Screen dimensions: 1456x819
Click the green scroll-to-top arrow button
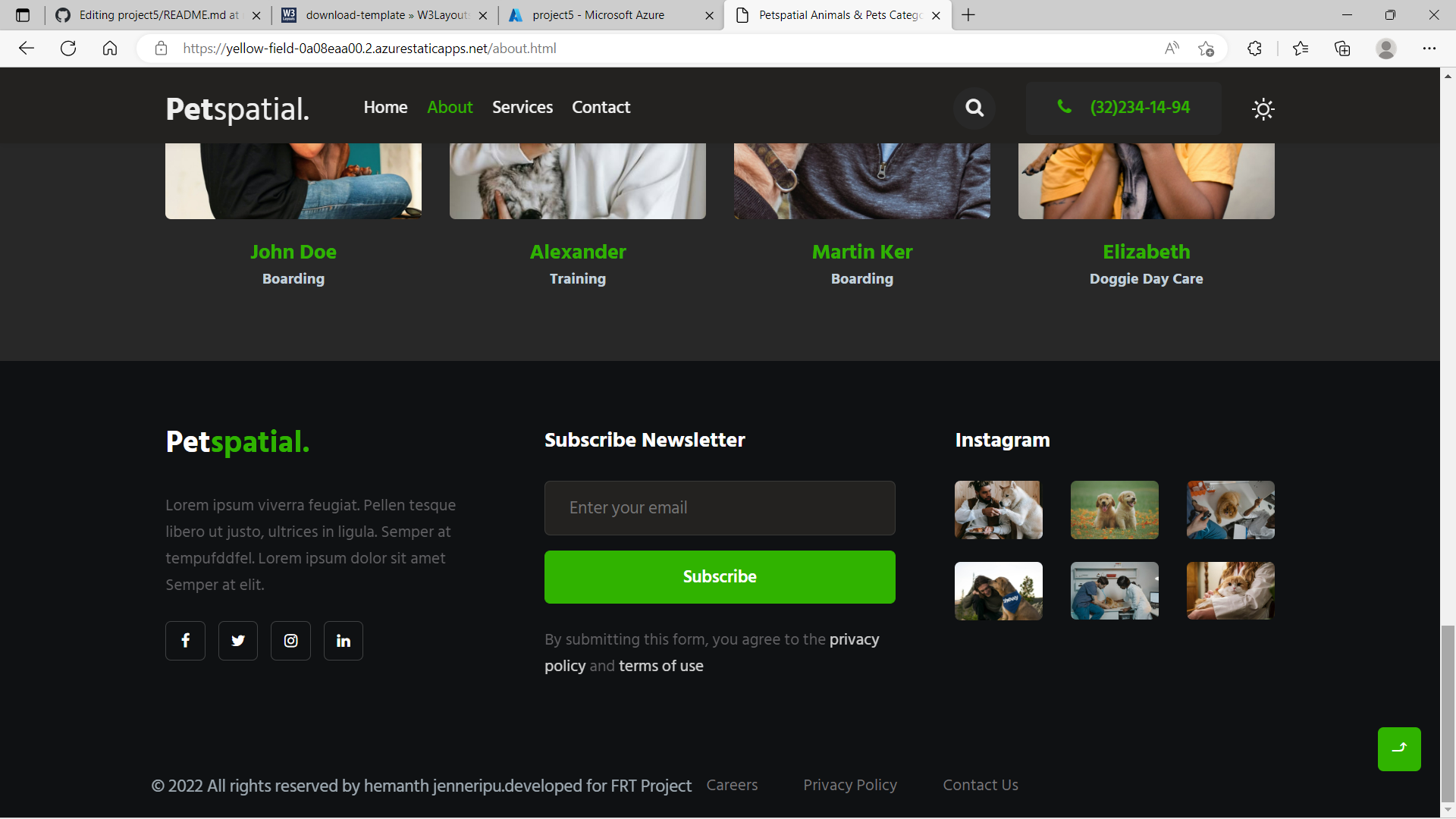tap(1399, 748)
